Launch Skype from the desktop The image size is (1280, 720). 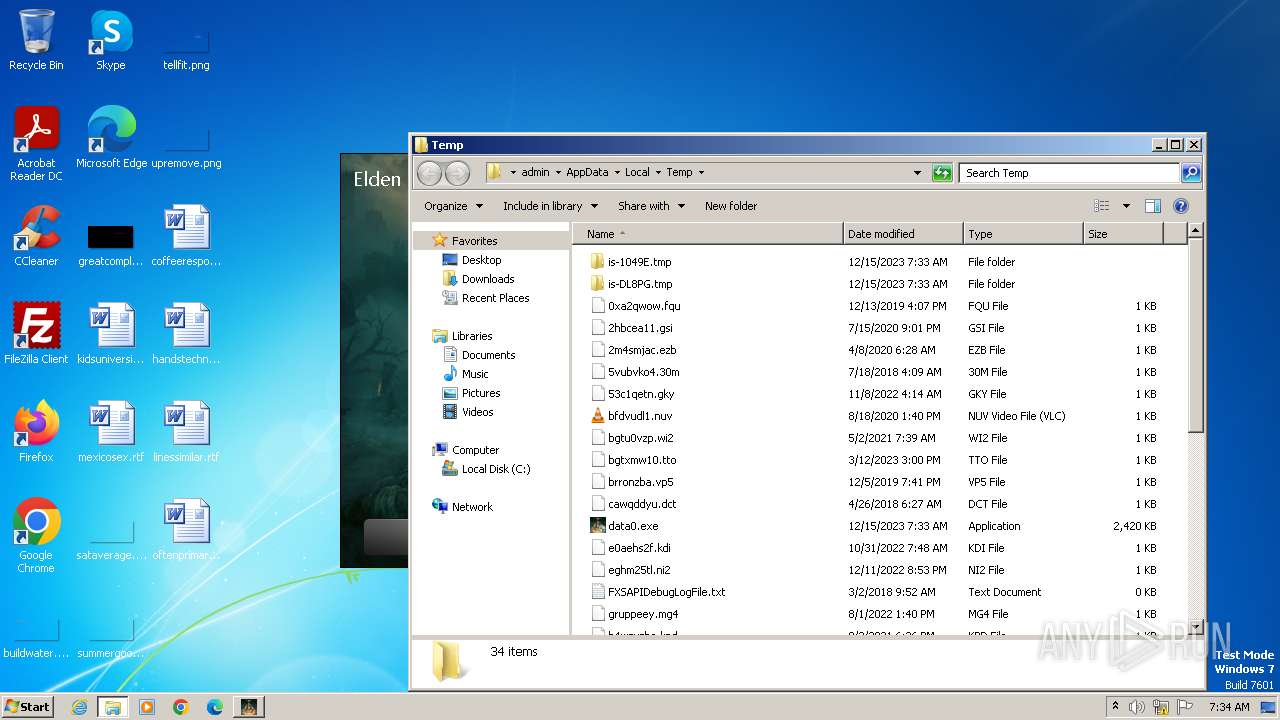point(110,40)
